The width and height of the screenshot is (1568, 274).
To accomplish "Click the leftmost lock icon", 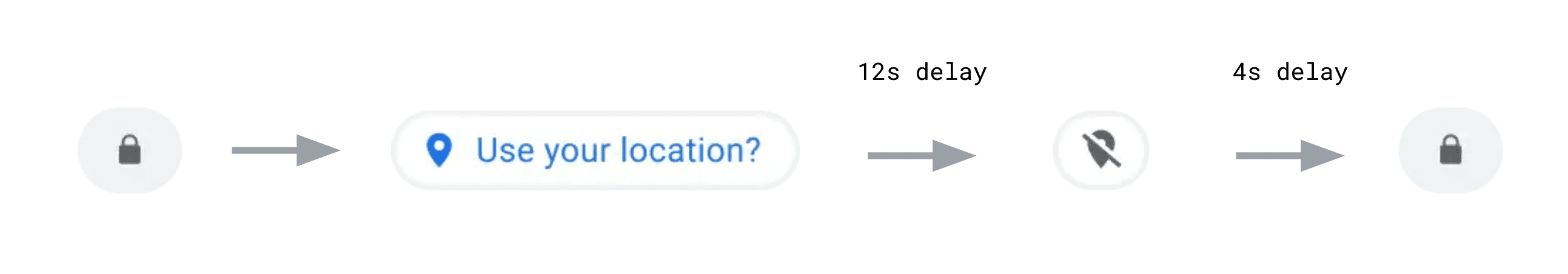I will (130, 150).
